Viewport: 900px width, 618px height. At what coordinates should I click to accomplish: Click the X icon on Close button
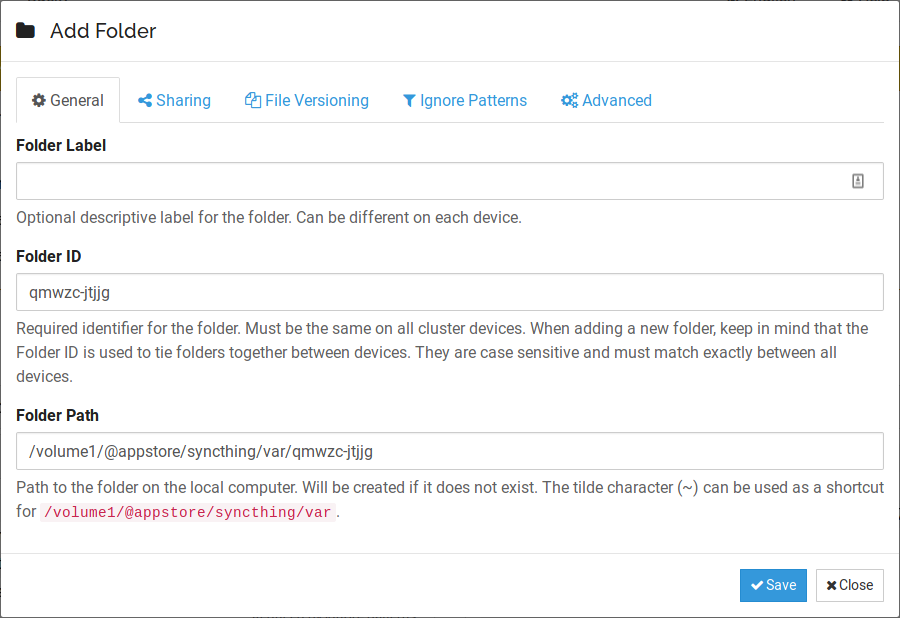click(x=831, y=585)
